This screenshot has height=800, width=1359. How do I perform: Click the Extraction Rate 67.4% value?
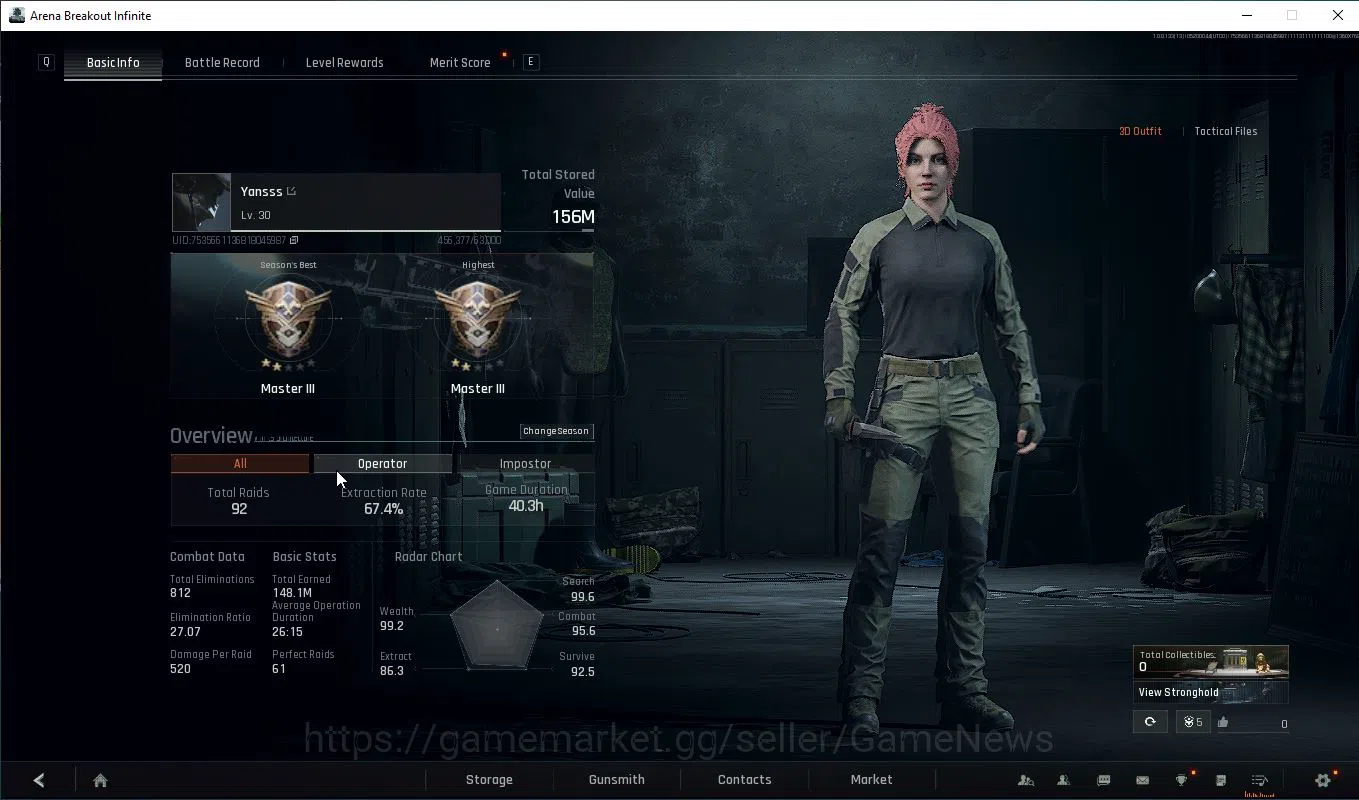click(384, 509)
